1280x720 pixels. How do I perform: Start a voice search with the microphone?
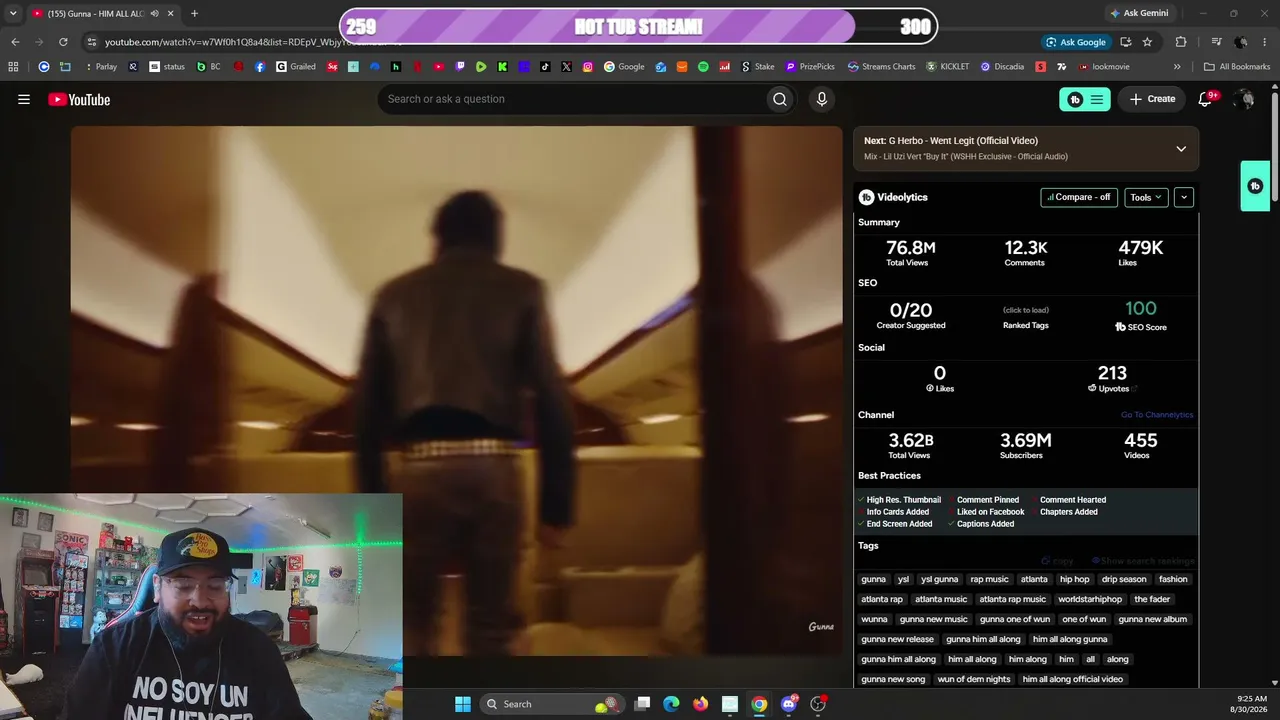coord(822,99)
